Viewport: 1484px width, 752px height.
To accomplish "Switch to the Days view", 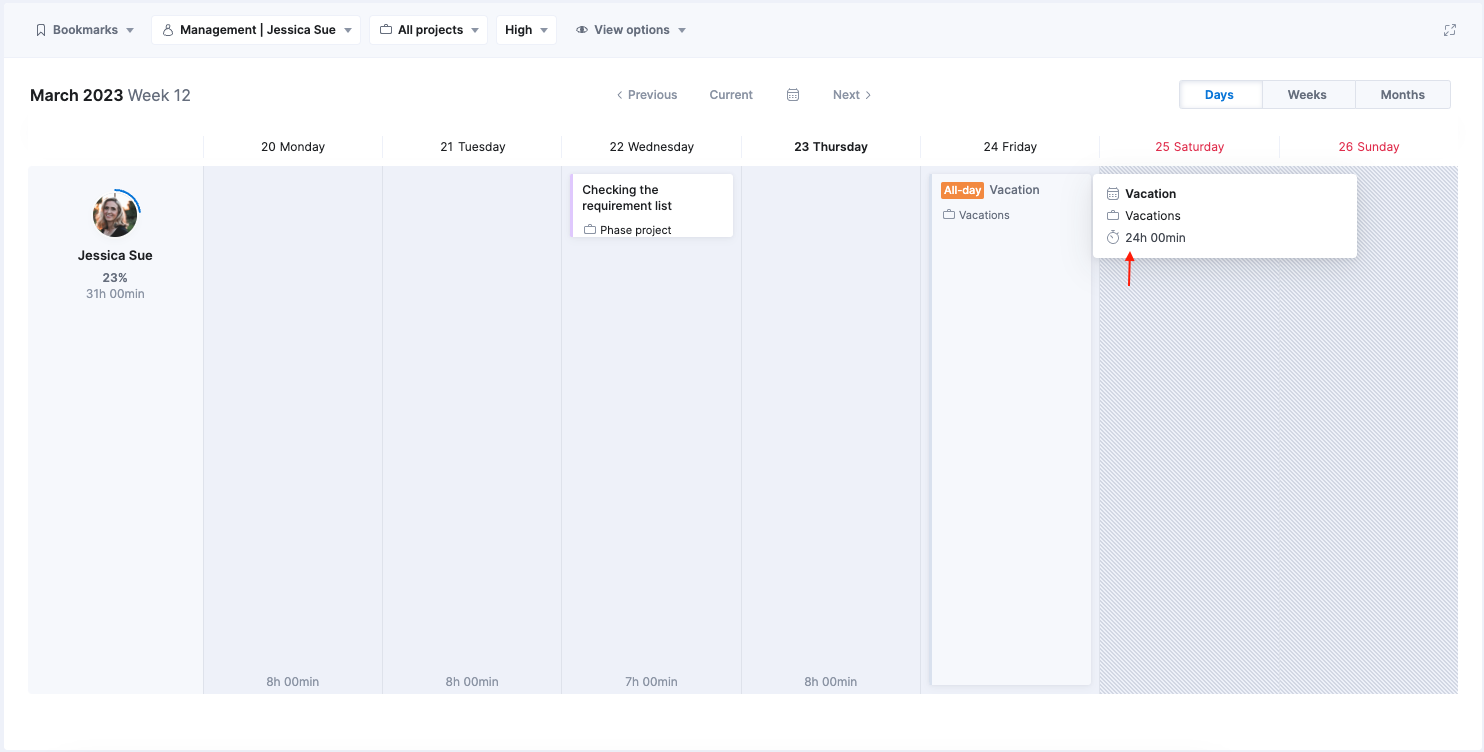I will tap(1219, 95).
